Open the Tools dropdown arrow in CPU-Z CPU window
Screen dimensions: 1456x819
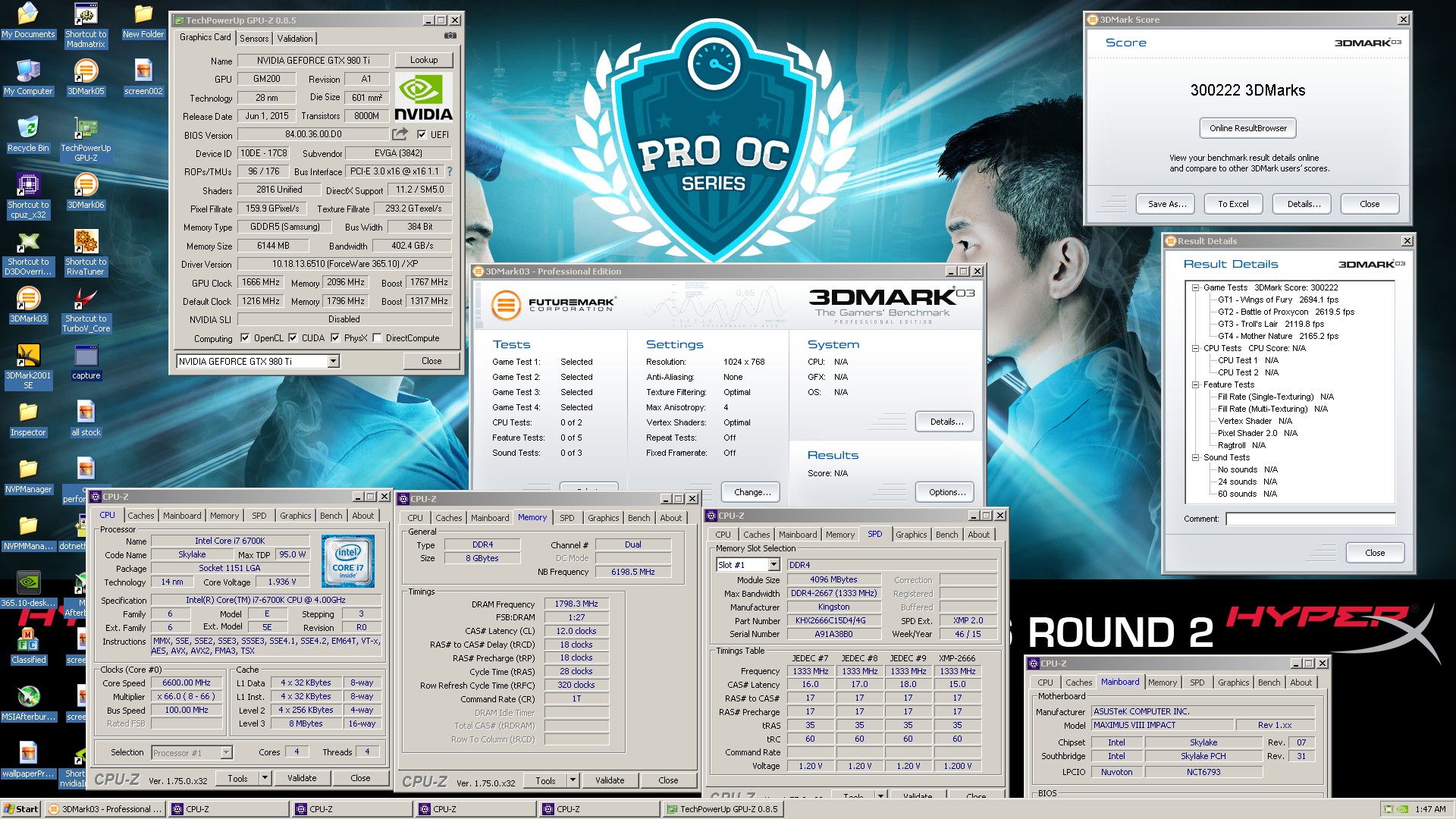tap(265, 778)
